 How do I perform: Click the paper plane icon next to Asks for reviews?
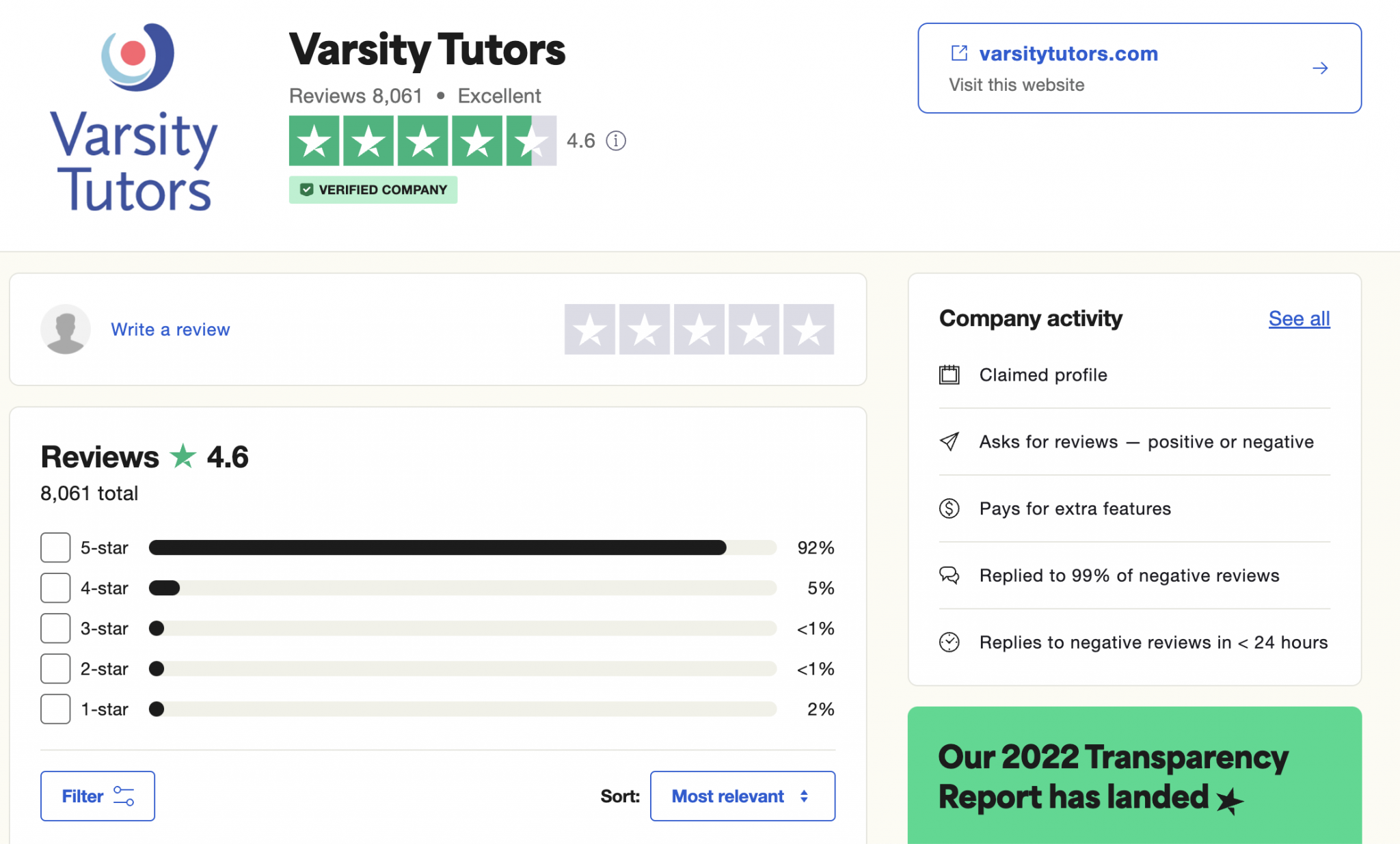[x=950, y=442]
